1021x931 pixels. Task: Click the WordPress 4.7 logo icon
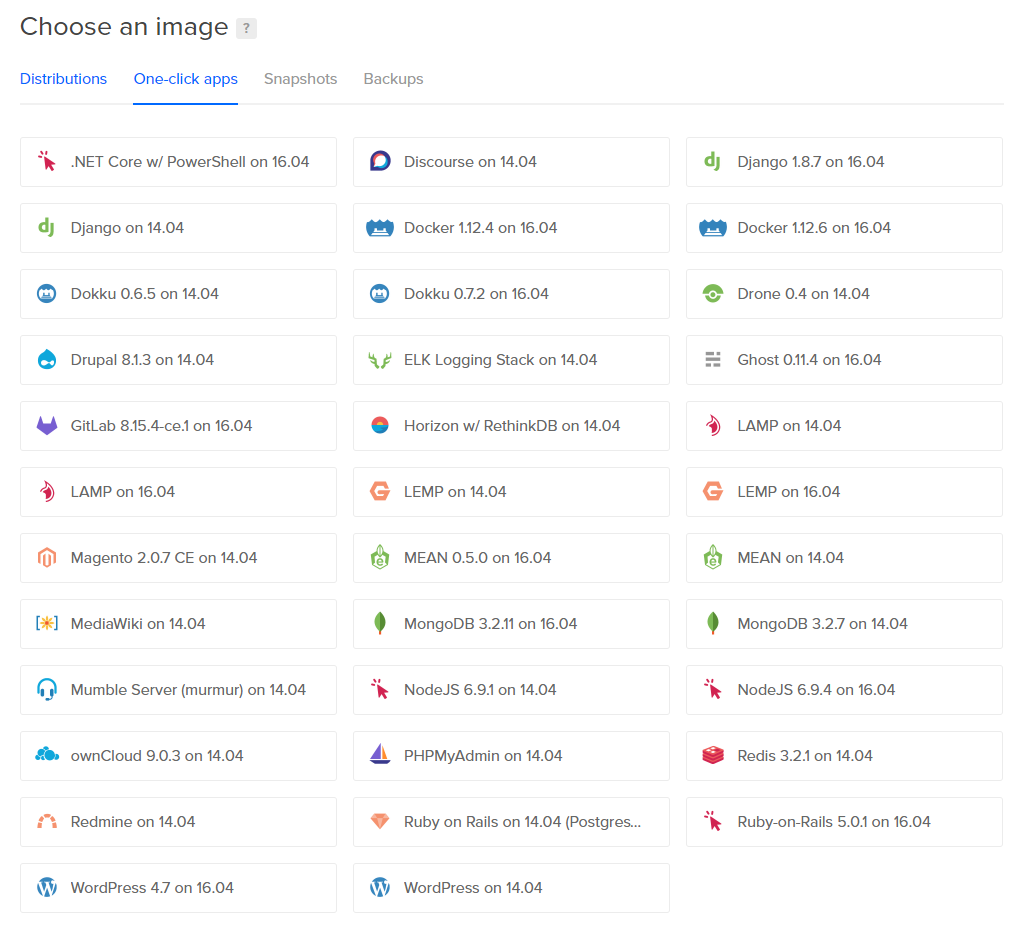point(46,887)
